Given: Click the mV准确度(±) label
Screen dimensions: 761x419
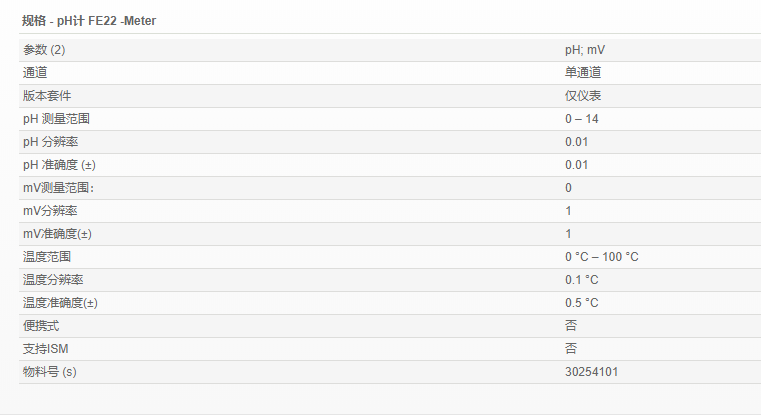Looking at the screenshot, I should 57,234.
